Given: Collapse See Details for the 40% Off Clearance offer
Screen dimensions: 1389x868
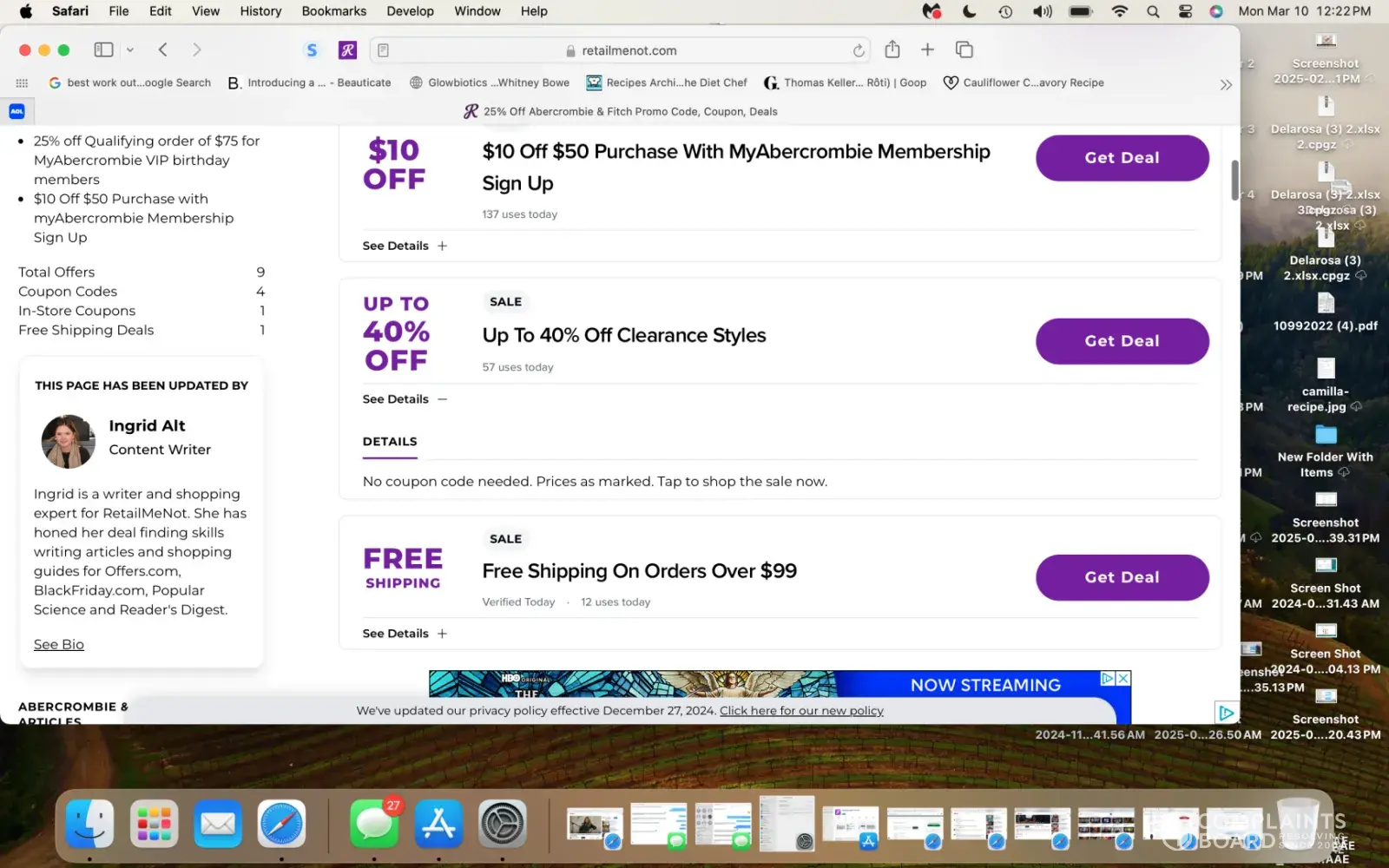Looking at the screenshot, I should pos(405,399).
